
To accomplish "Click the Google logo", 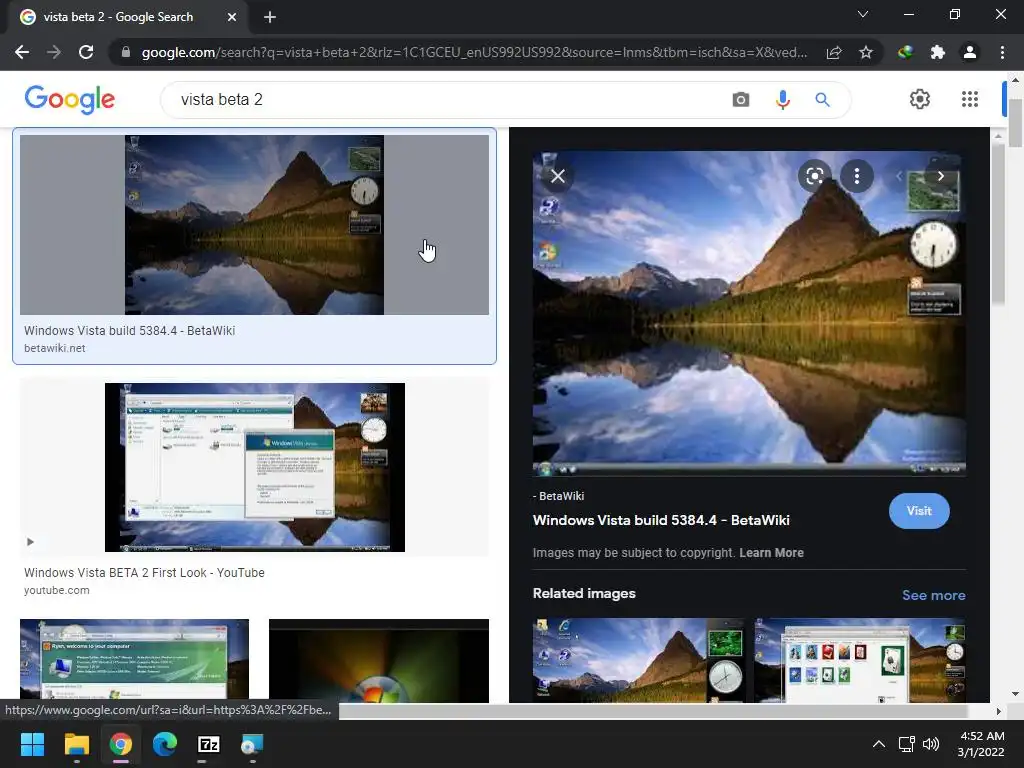I will pyautogui.click(x=70, y=99).
